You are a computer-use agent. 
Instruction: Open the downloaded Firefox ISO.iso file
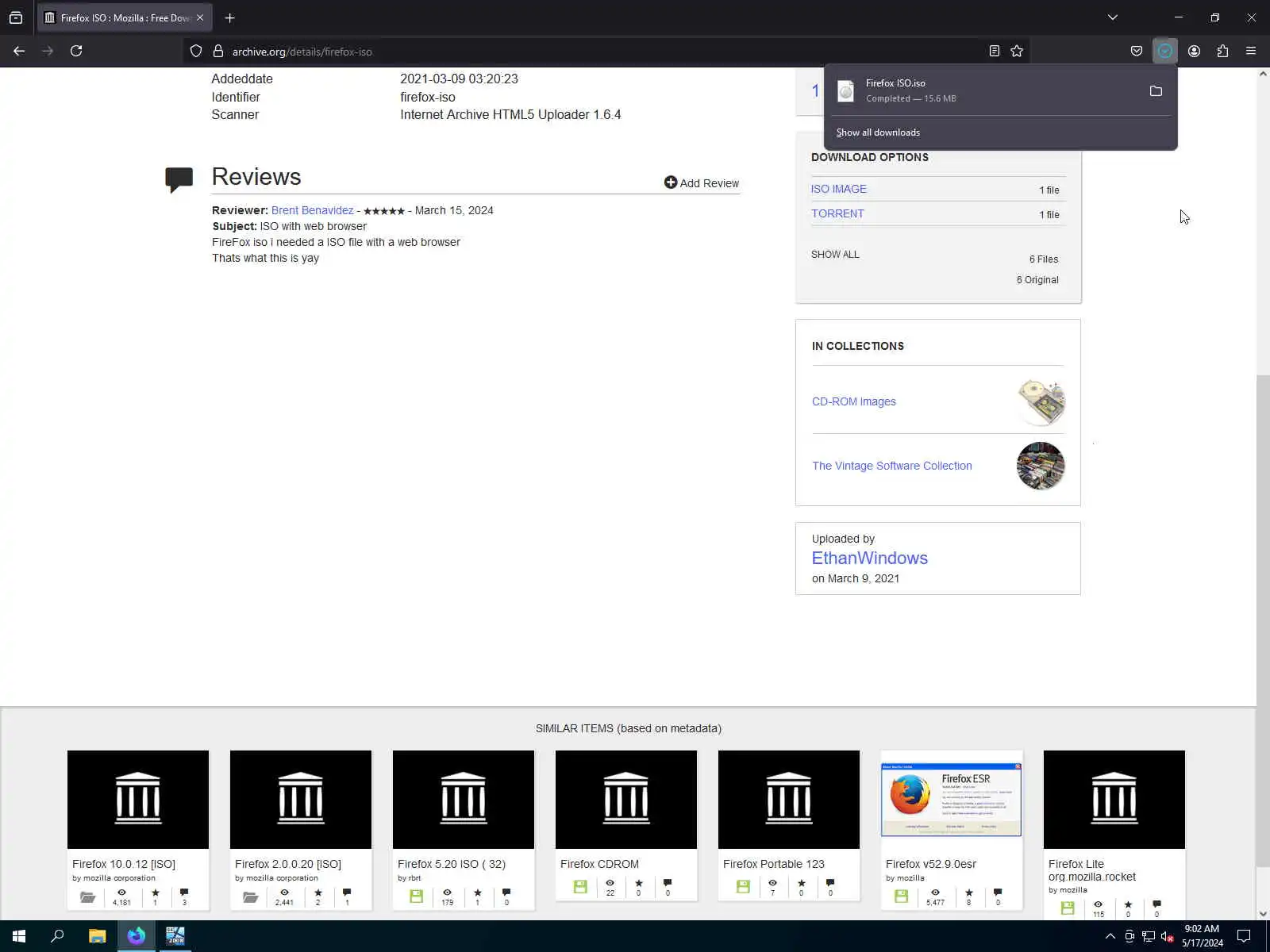984,90
